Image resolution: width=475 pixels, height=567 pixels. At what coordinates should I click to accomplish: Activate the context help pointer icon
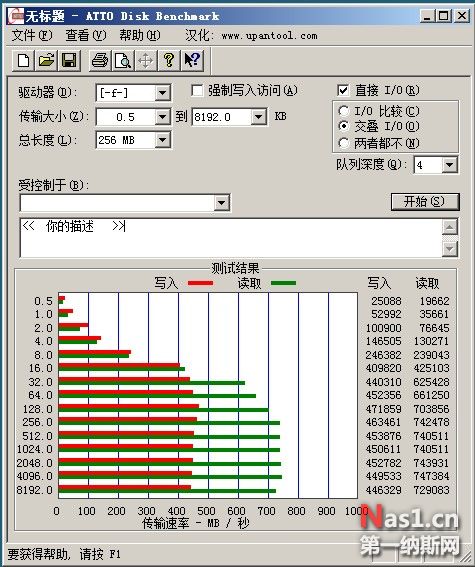192,60
